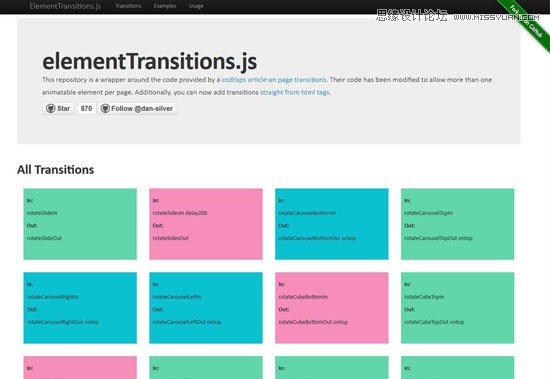Click the rotateSidesOut text
Image resolution: width=550 pixels, height=379 pixels.
coord(170,238)
